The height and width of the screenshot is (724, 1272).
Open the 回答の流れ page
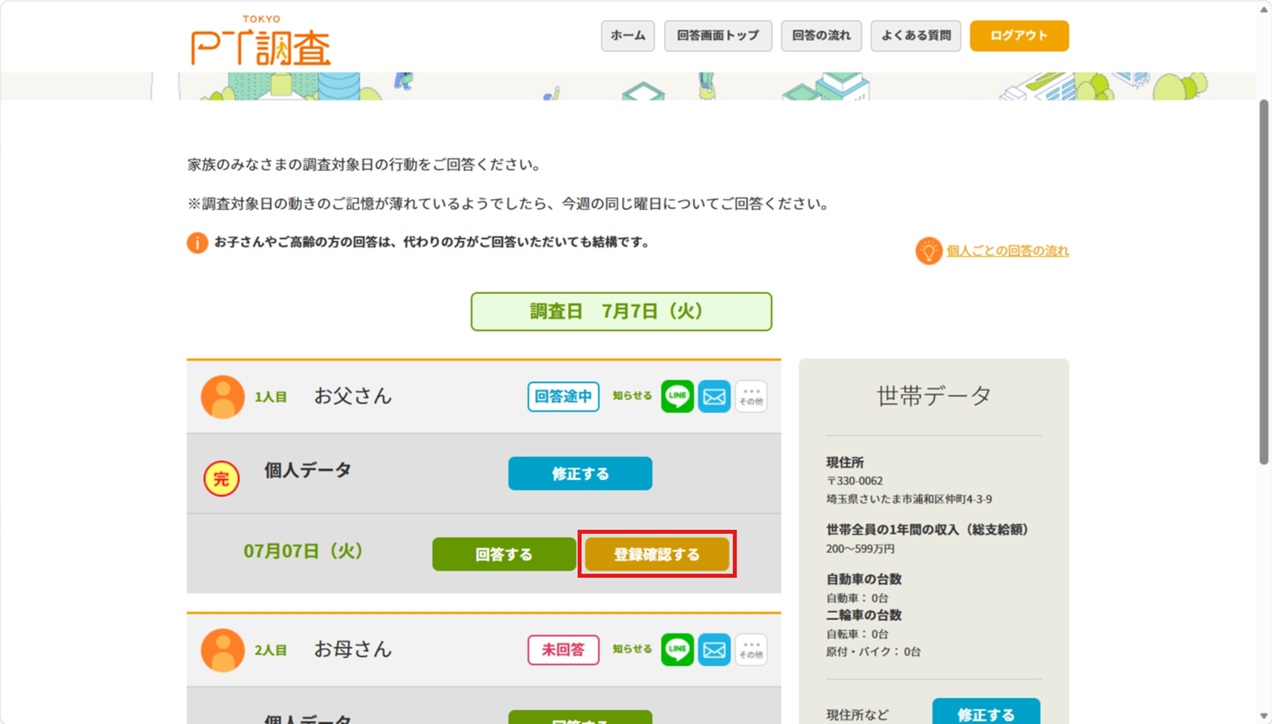coord(821,36)
